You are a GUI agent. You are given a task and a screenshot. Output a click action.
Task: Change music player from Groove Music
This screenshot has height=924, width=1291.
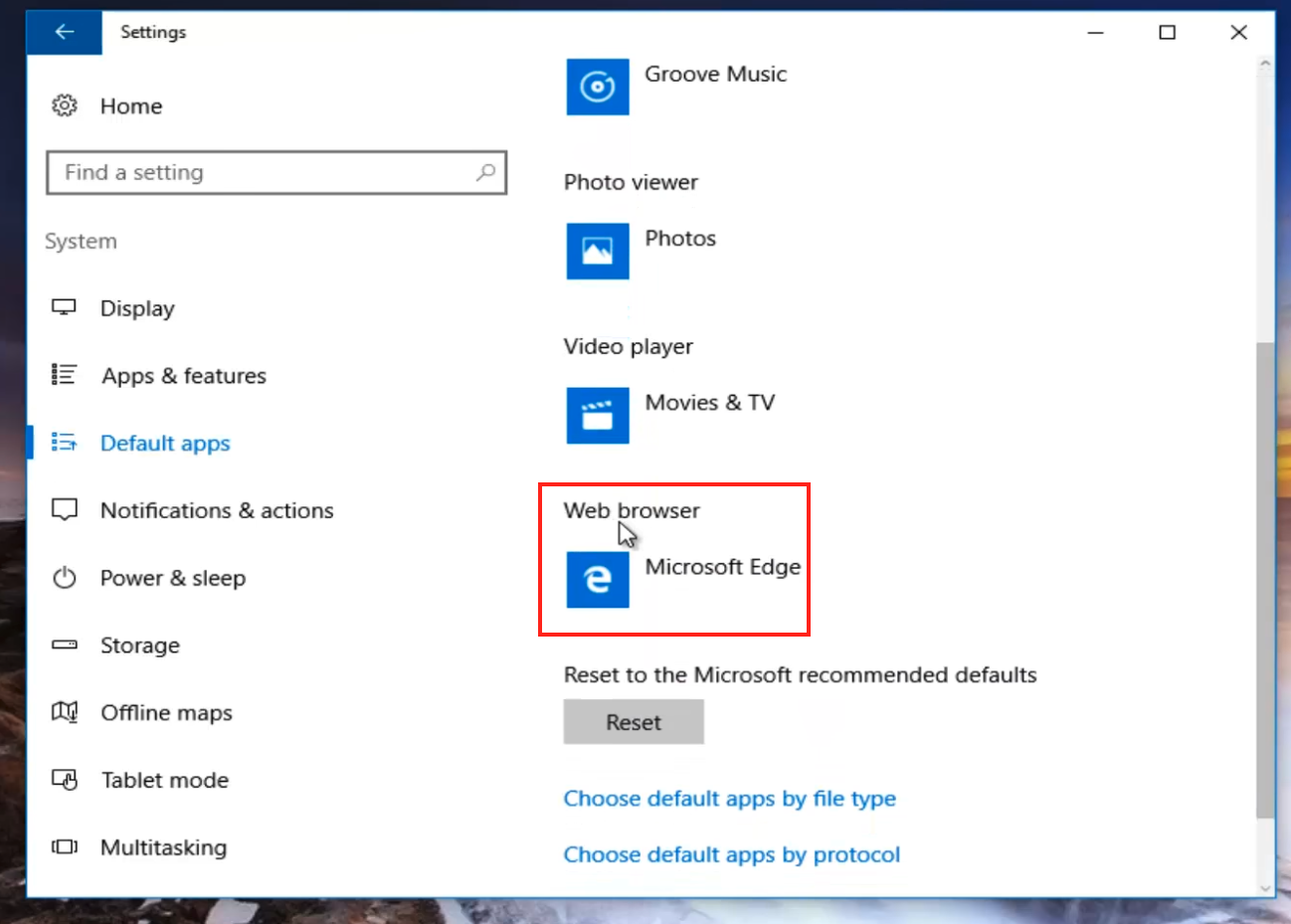click(715, 74)
